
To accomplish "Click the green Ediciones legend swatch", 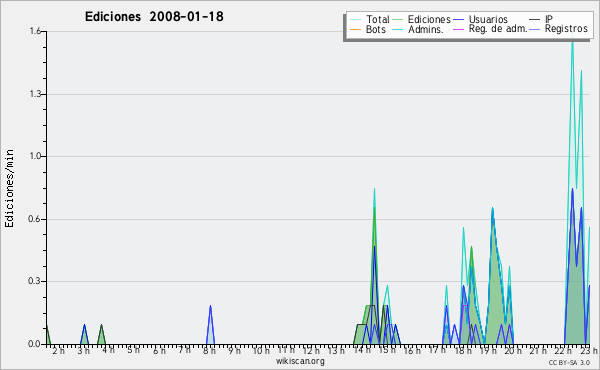I will [x=398, y=20].
